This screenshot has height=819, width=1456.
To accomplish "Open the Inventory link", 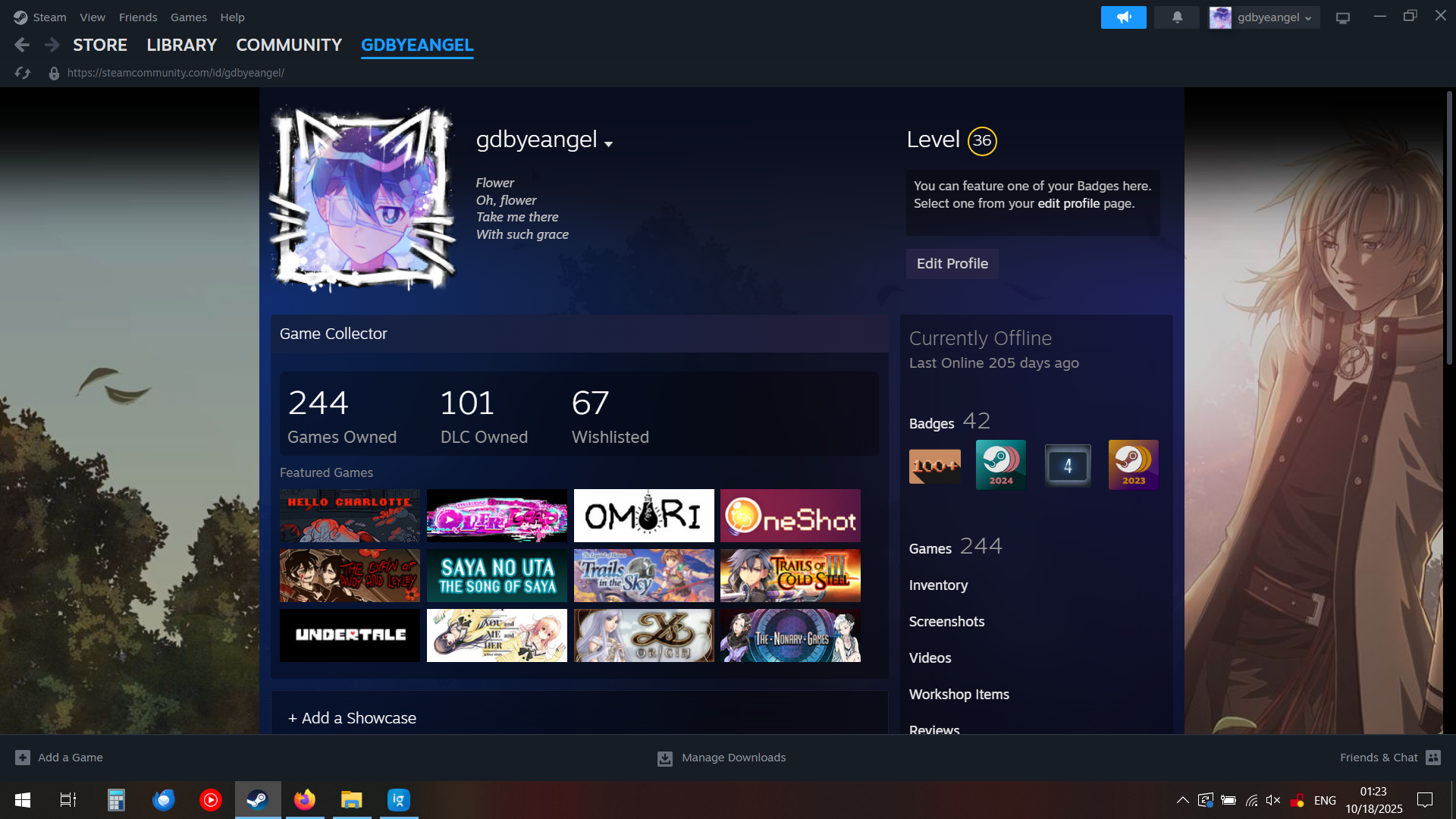I will pos(938,585).
